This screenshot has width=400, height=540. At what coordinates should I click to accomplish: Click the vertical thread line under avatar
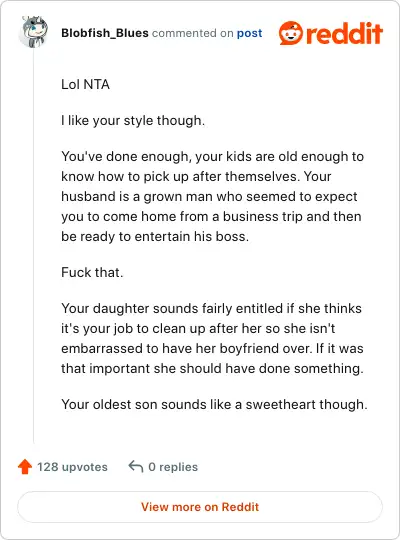pos(34,247)
